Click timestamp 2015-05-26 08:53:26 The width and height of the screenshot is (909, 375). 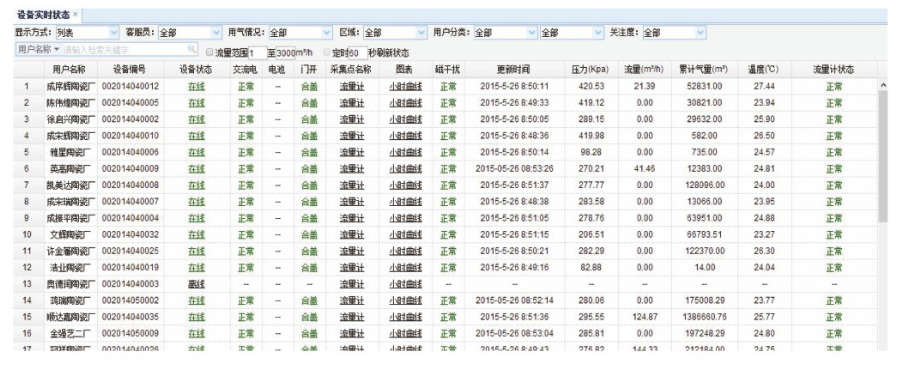[x=514, y=169]
